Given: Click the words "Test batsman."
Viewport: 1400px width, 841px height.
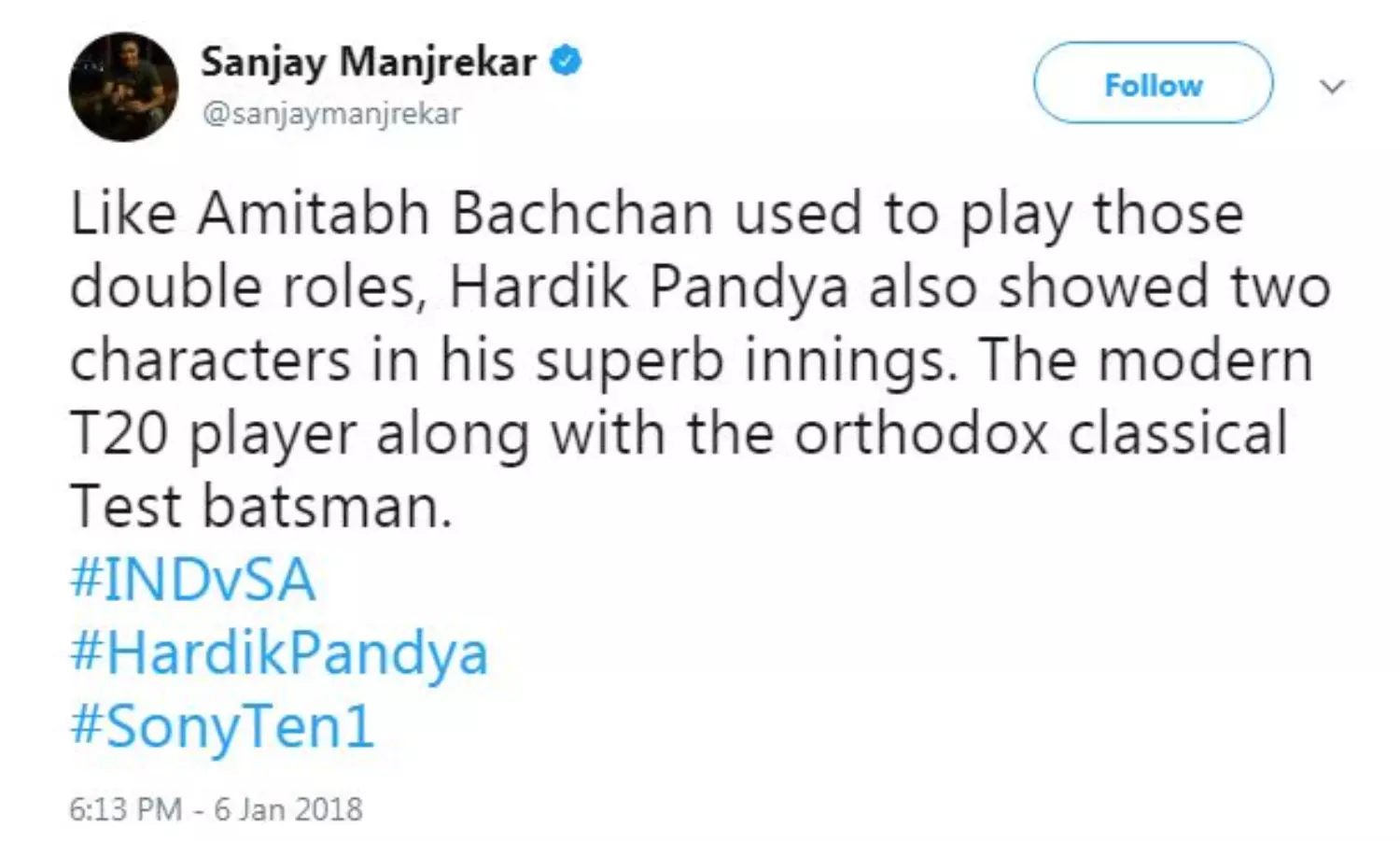Looking at the screenshot, I should 261,507.
